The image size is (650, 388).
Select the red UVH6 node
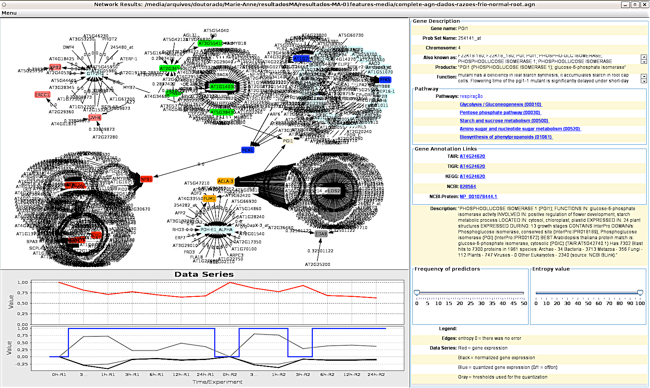[x=95, y=118]
